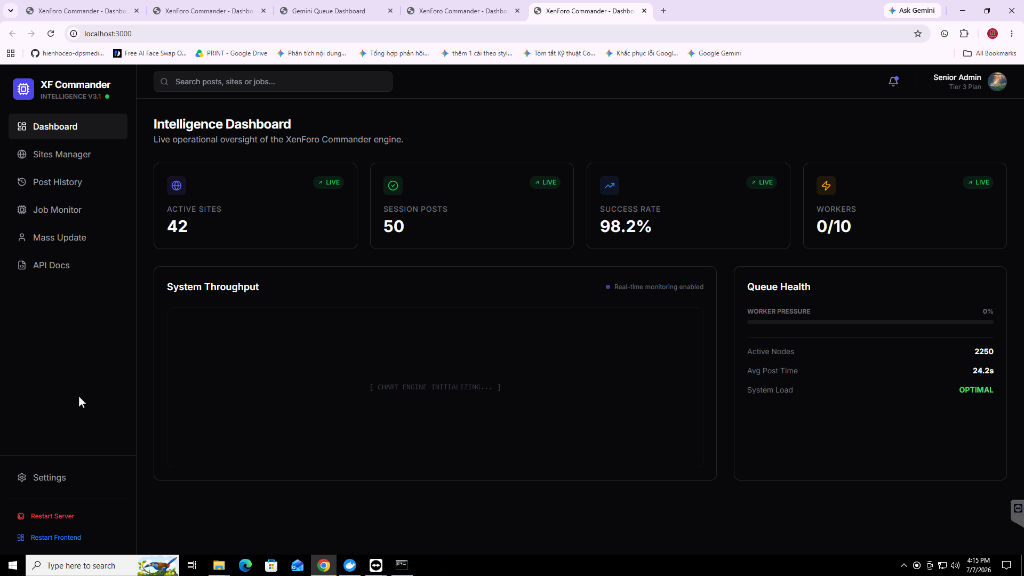Open All Bookmarks folder
This screenshot has height=576, width=1024.
click(989, 54)
